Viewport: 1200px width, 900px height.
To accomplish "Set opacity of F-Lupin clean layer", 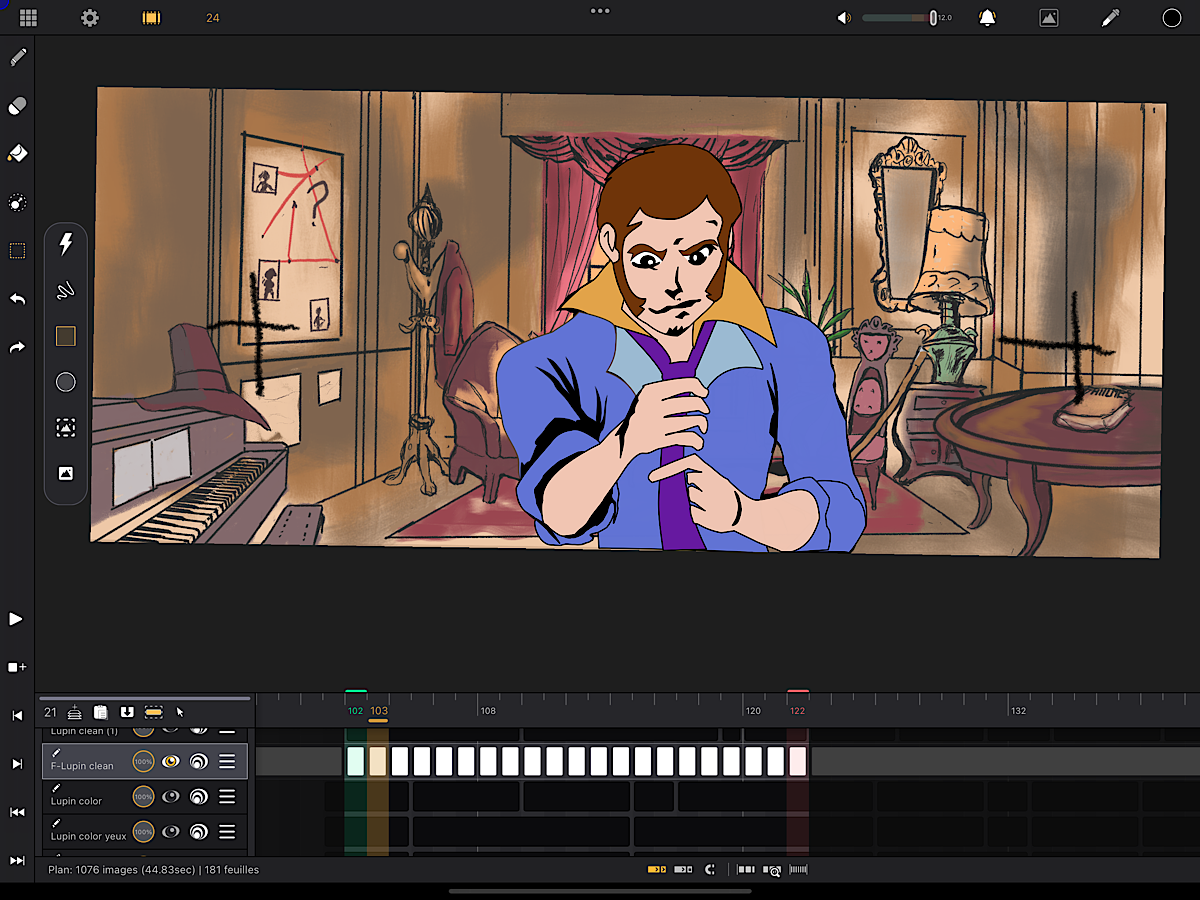I will [144, 762].
